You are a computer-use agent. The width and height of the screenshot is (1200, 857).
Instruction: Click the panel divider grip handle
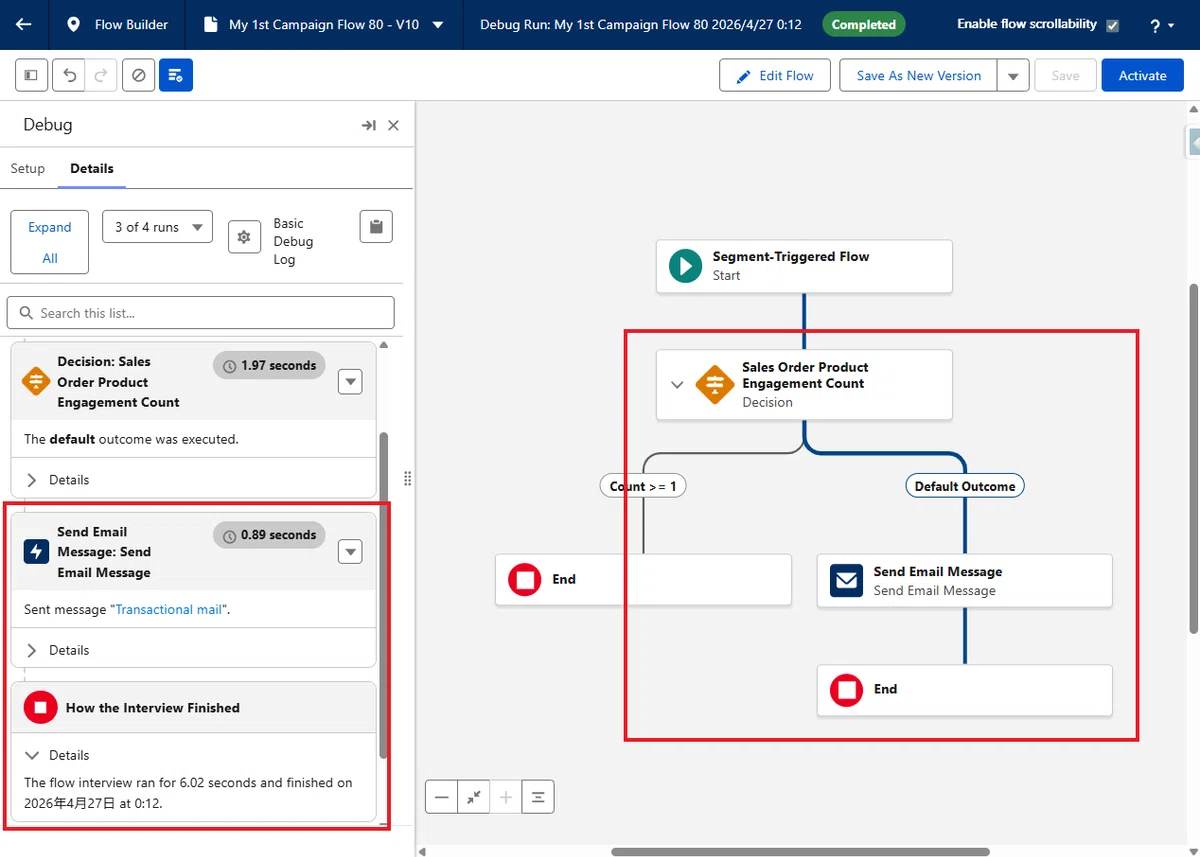407,479
